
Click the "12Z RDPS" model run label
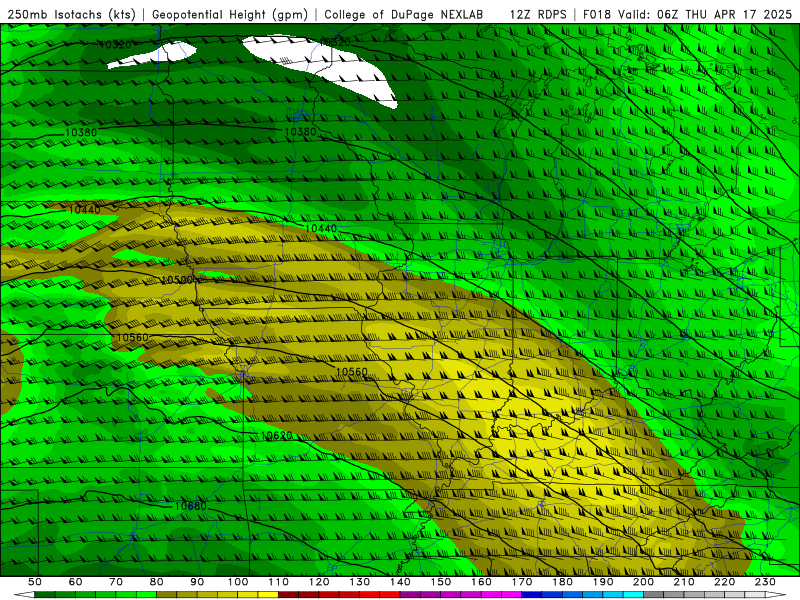click(538, 14)
